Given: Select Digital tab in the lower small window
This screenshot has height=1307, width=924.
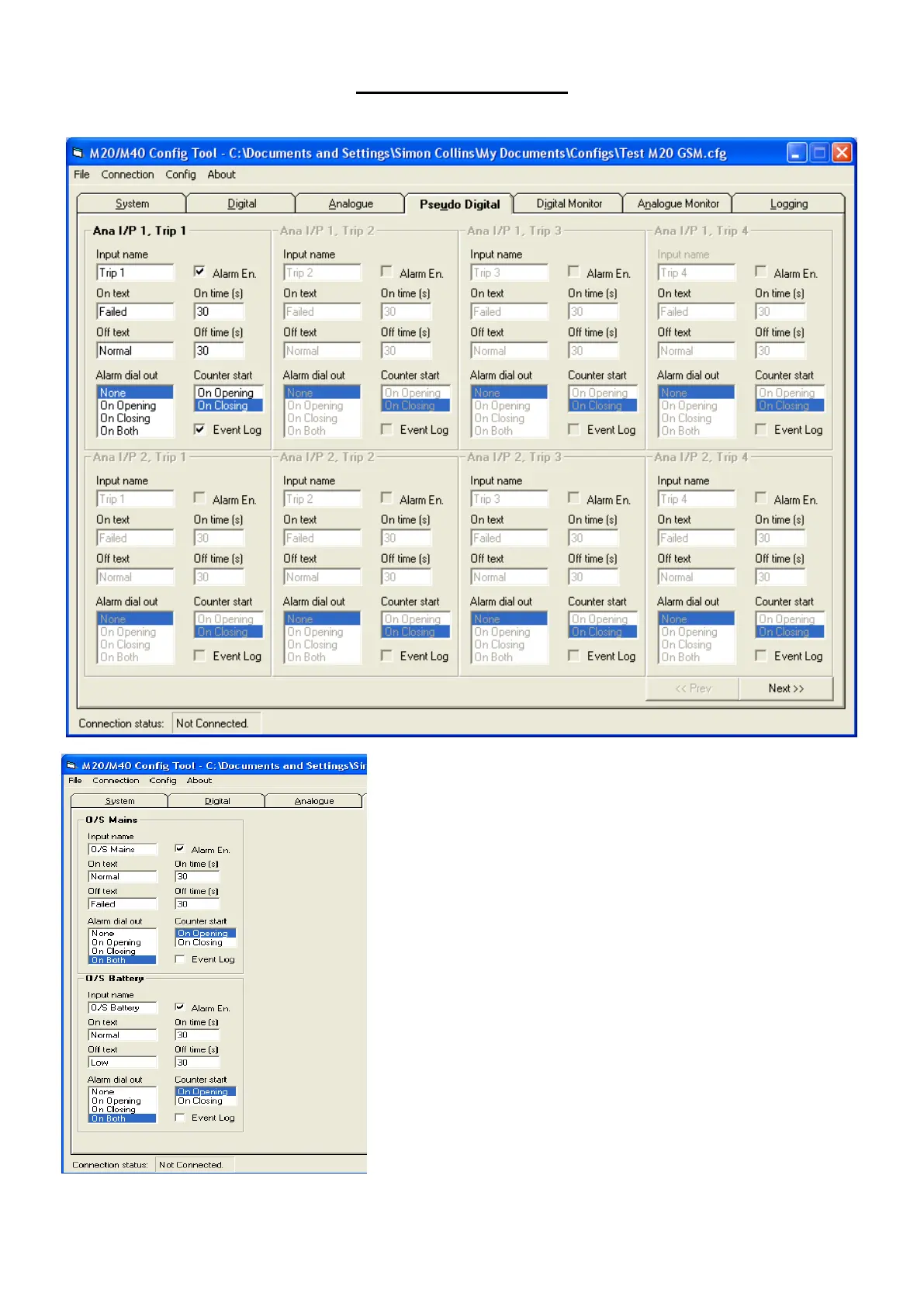Looking at the screenshot, I should (217, 801).
